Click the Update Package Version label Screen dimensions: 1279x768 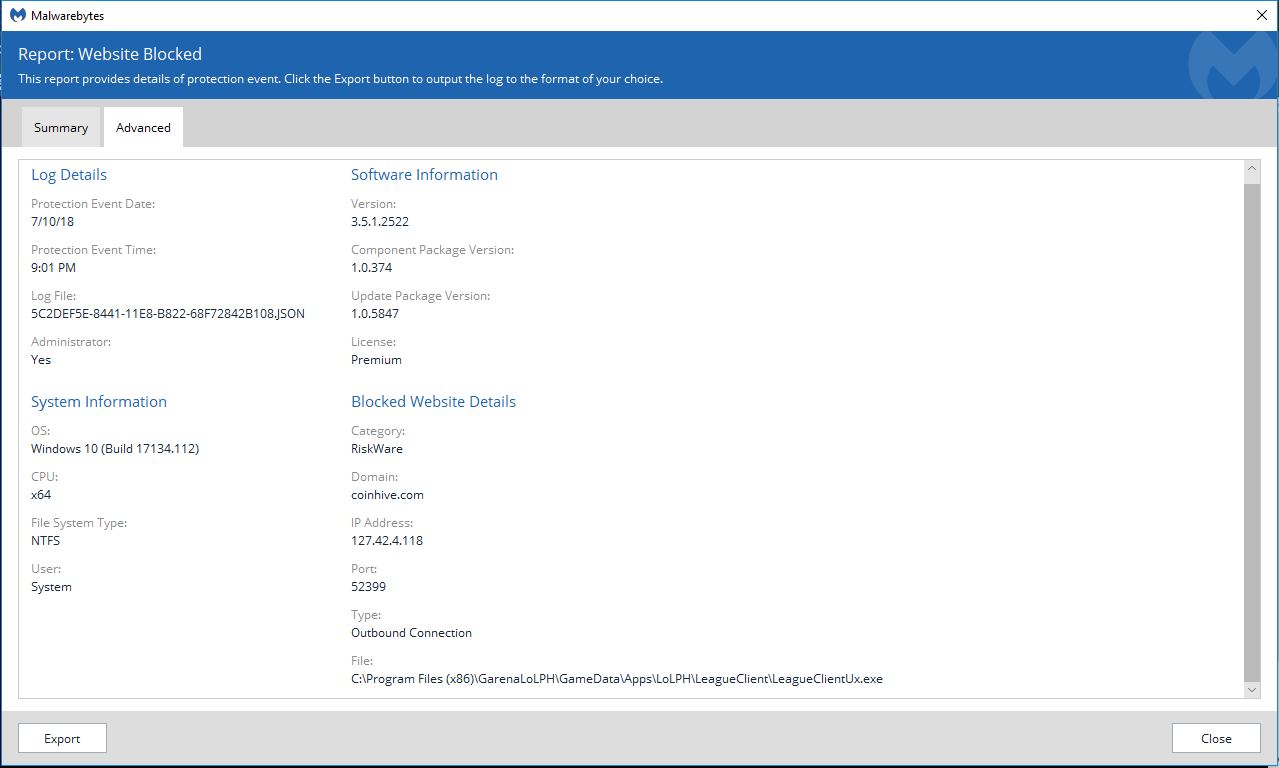click(x=420, y=296)
